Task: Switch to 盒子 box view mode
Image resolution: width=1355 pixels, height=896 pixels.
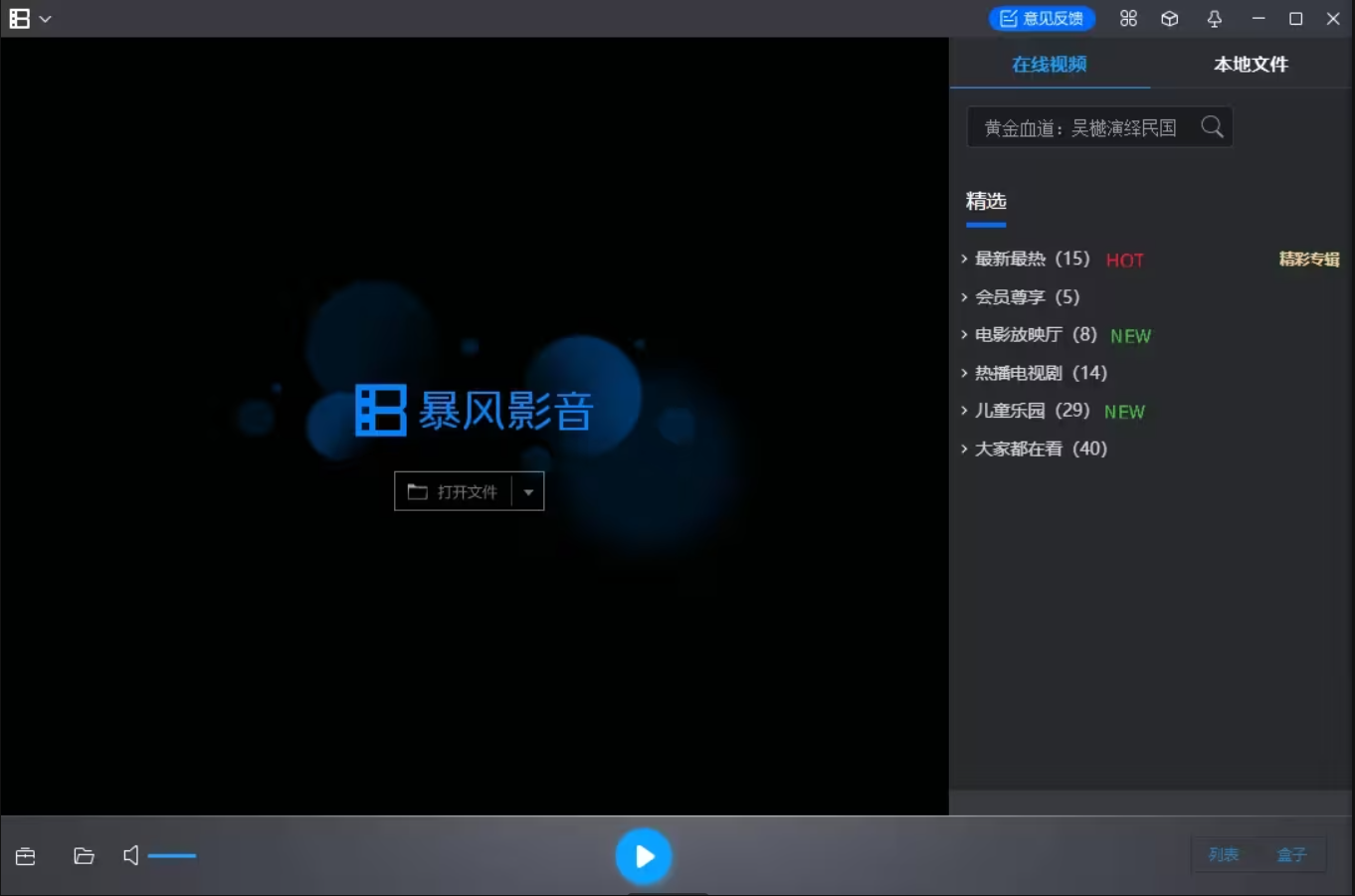Action: (1291, 854)
